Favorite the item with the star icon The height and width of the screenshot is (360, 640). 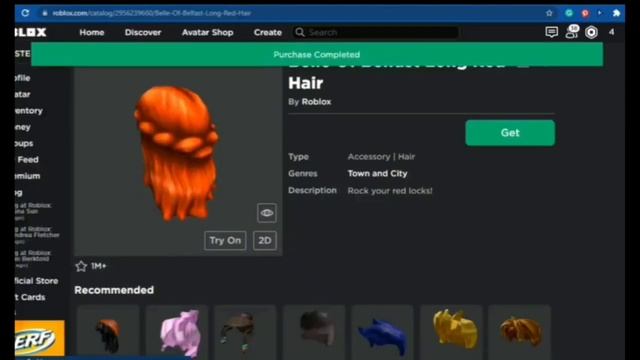tap(81, 266)
